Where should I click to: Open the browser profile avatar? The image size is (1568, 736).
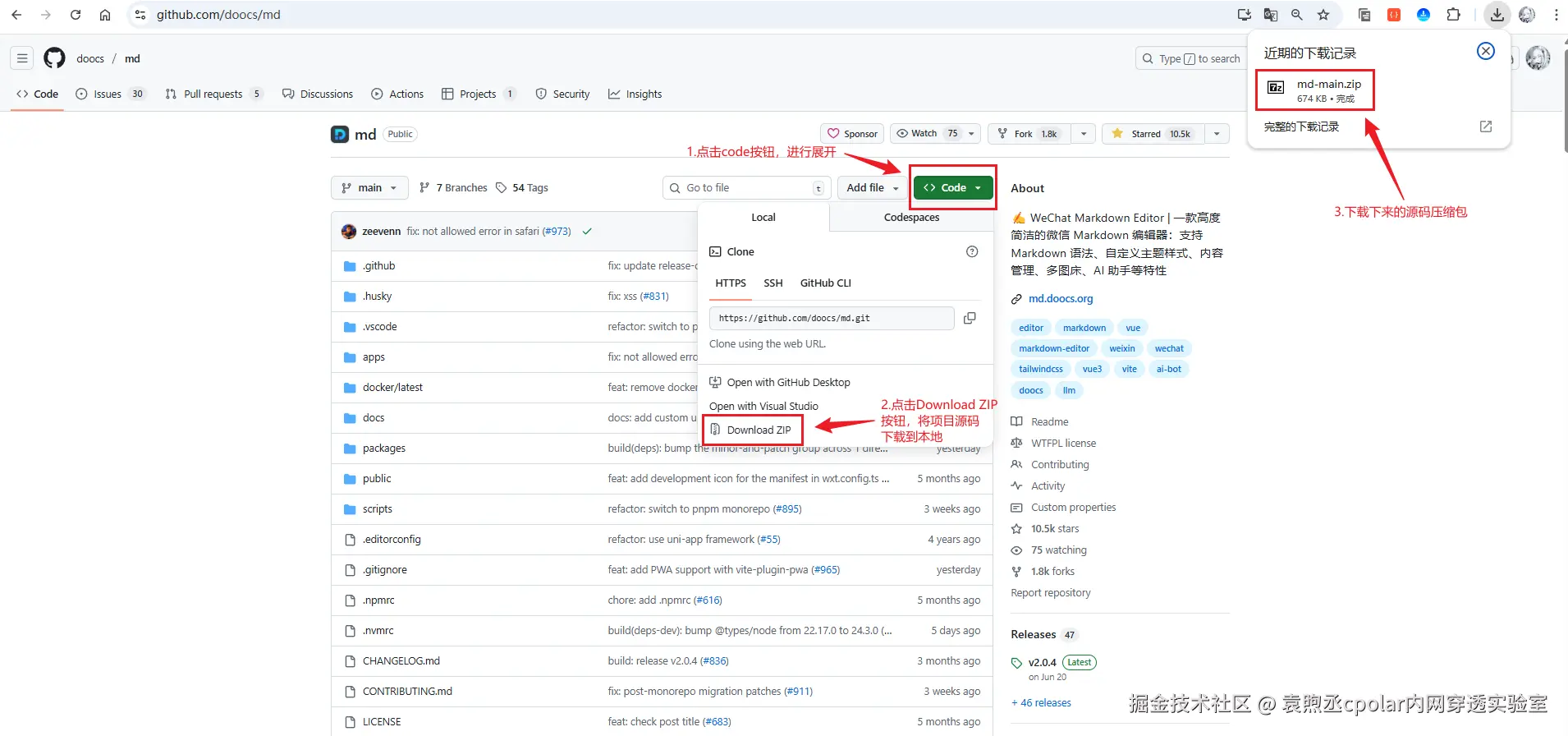coord(1527,15)
